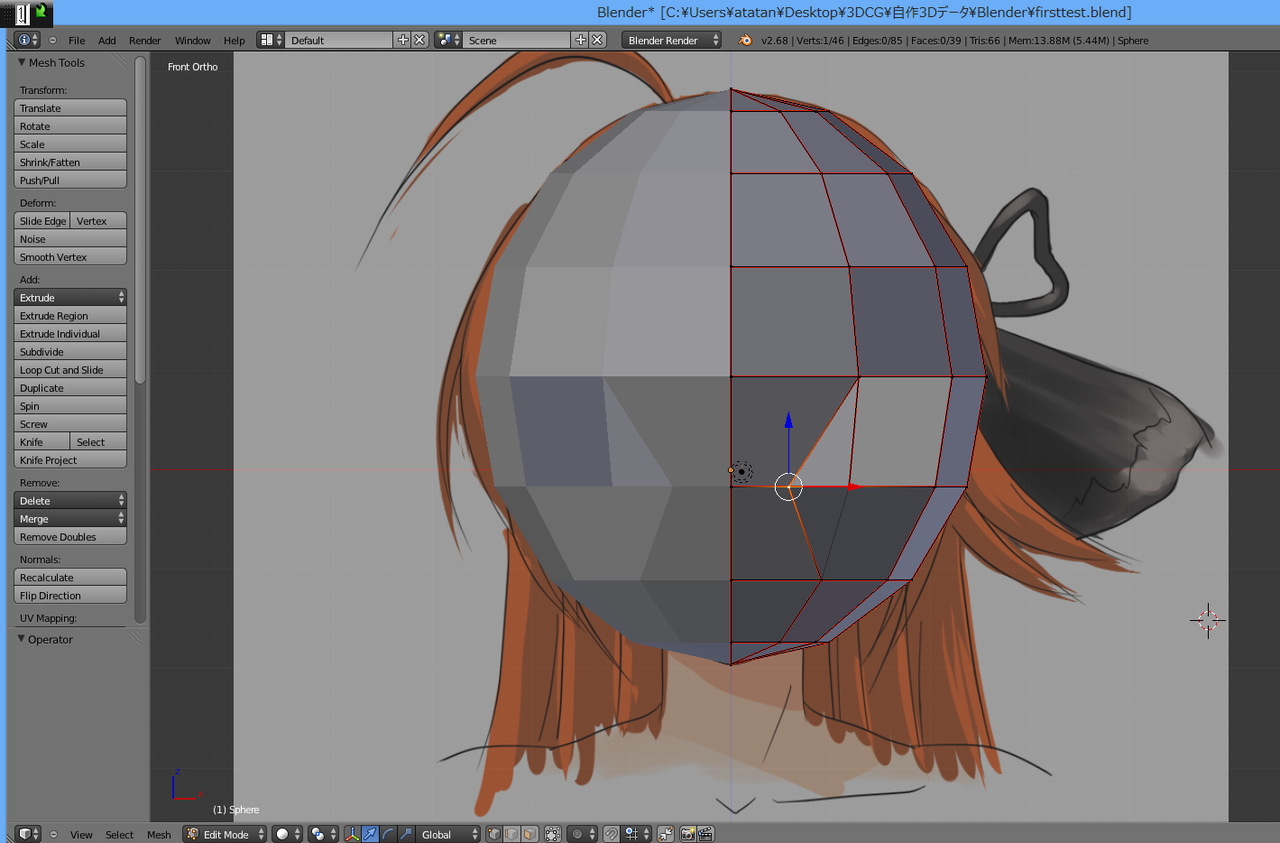Screen dimensions: 1280x843
Task: Click the OpenGL render image camera icon
Action: (688, 834)
